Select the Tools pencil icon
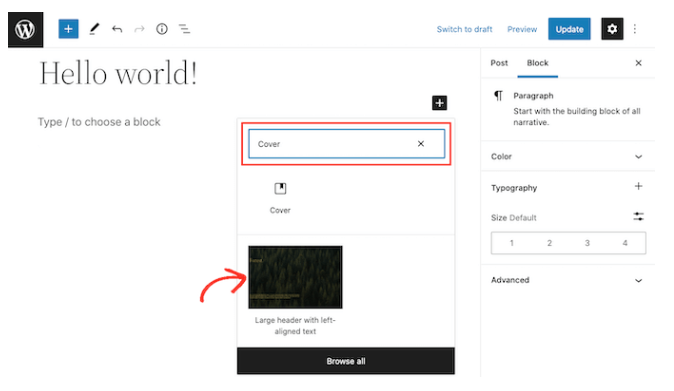The width and height of the screenshot is (674, 391). pyautogui.click(x=94, y=29)
